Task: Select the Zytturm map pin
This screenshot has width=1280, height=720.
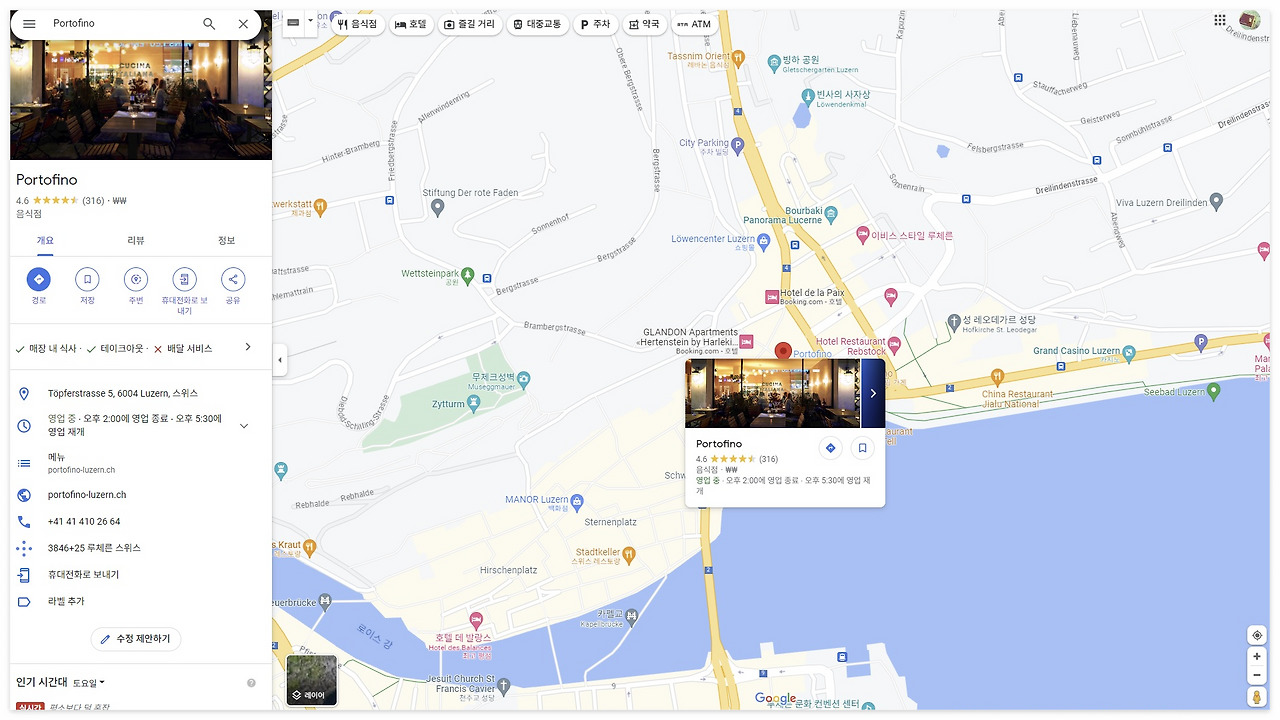Action: click(x=474, y=404)
